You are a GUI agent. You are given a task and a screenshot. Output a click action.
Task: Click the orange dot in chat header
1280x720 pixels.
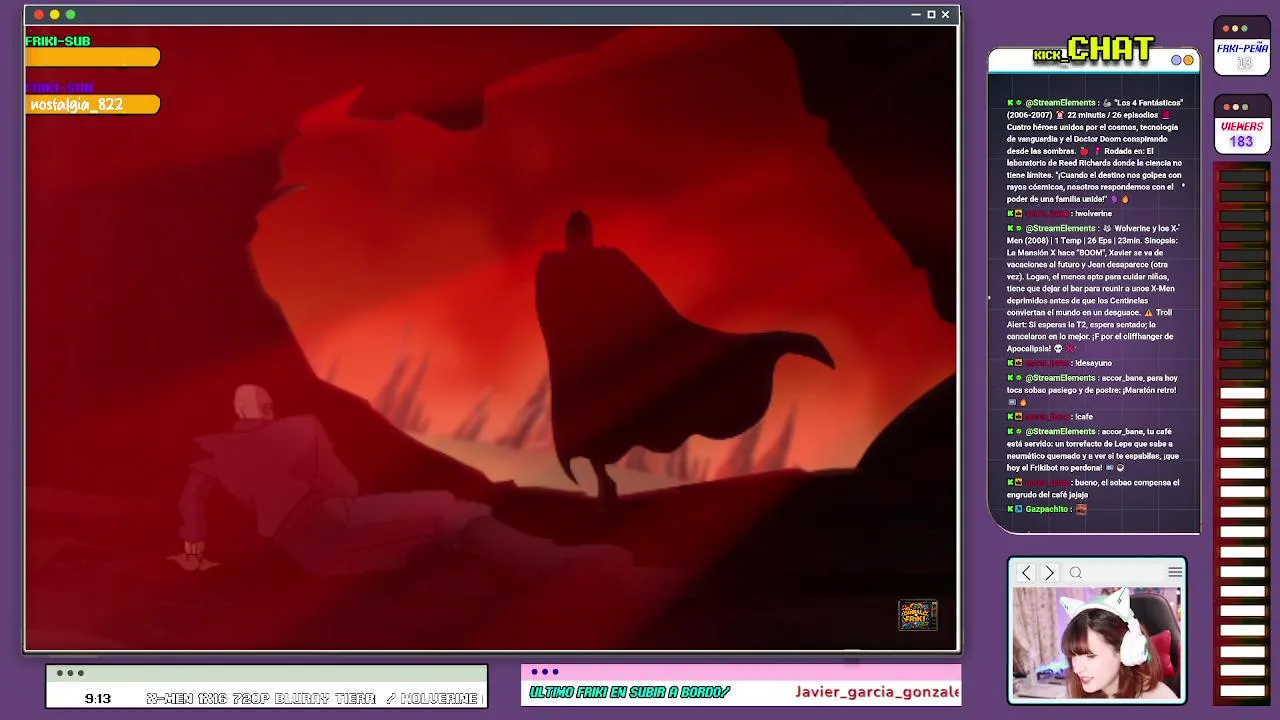point(1188,60)
